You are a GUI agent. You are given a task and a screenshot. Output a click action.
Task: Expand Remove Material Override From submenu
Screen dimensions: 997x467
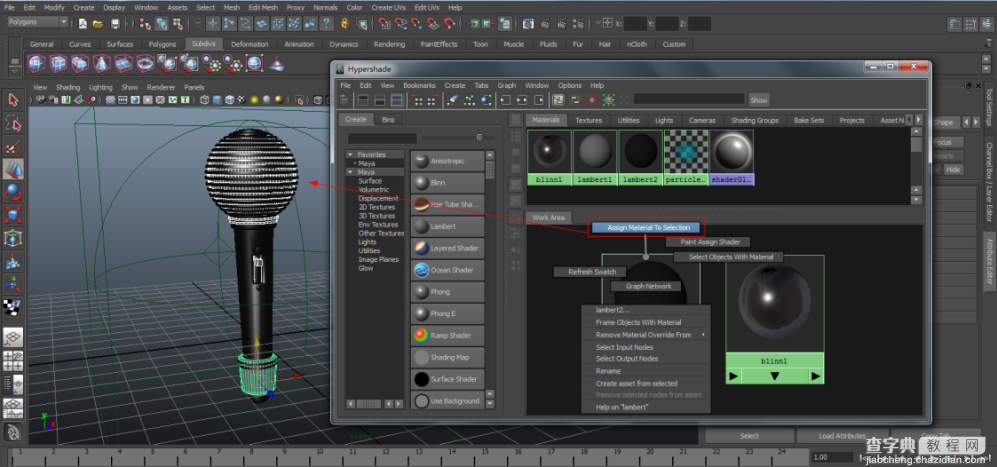(645, 335)
